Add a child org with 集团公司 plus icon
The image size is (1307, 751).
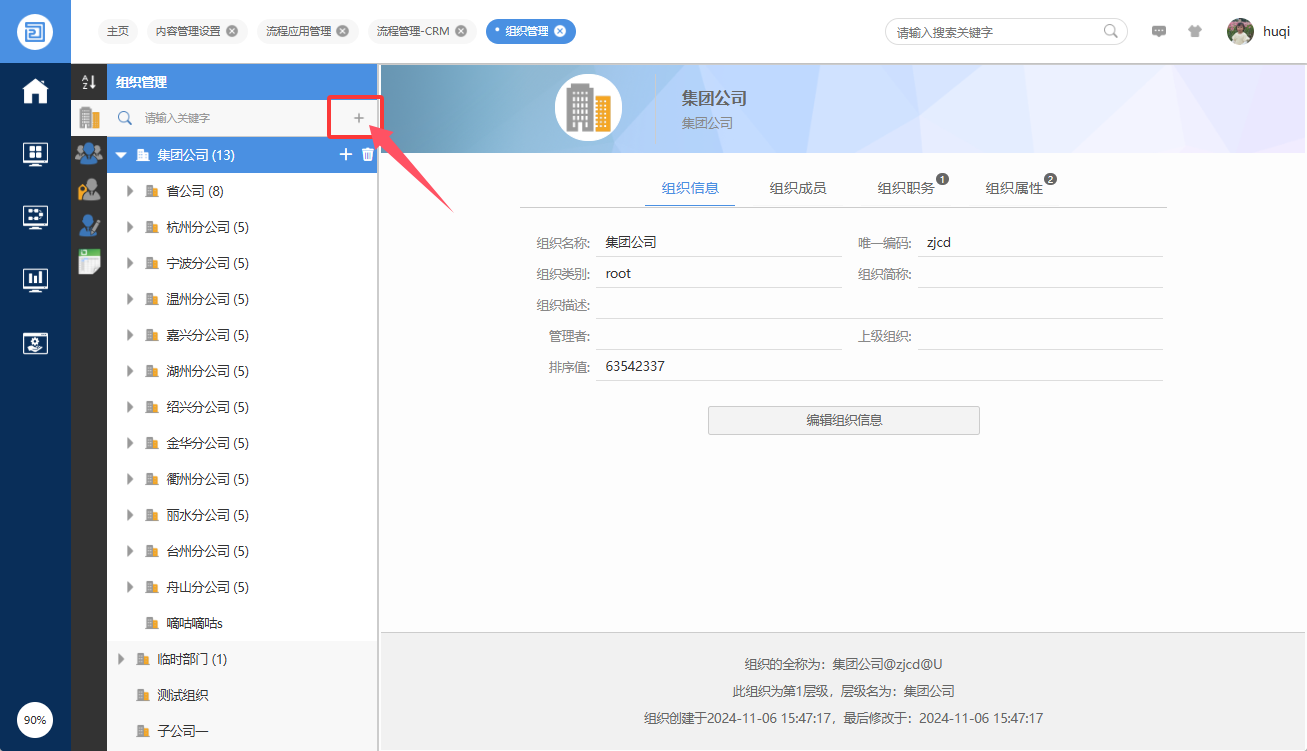pyautogui.click(x=346, y=154)
